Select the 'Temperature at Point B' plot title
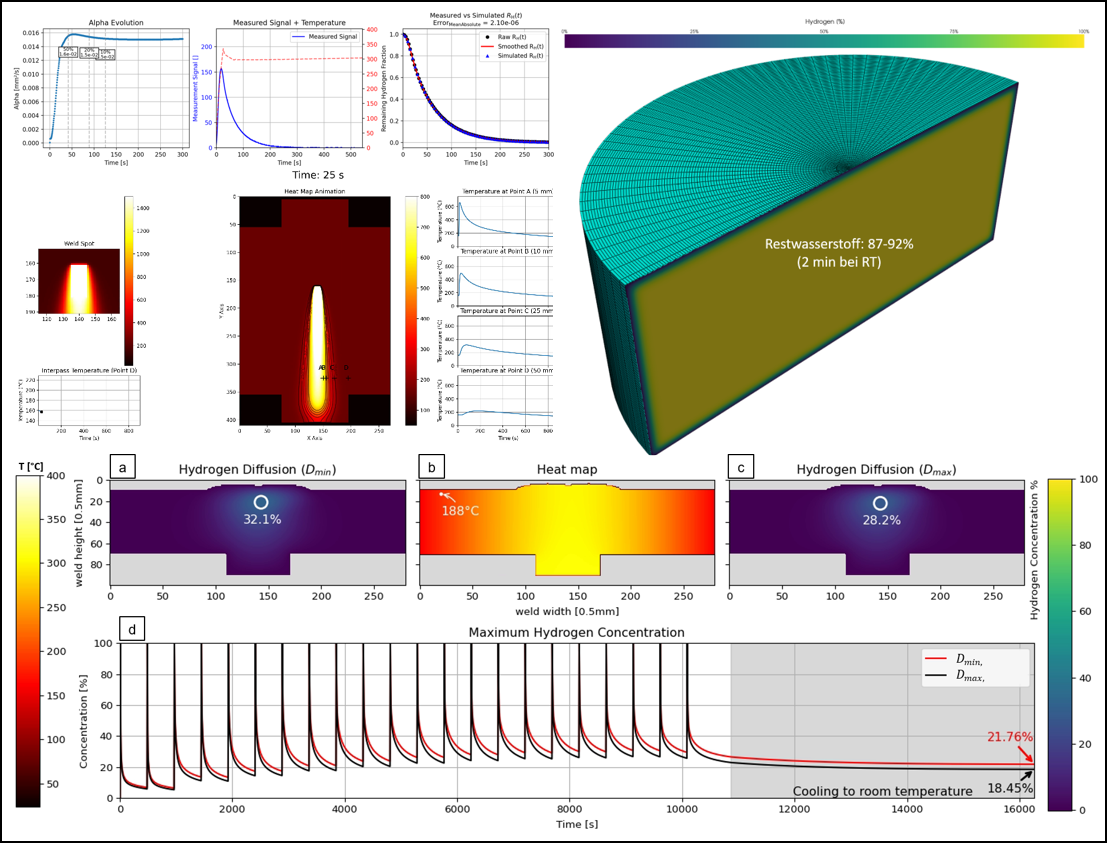The image size is (1107, 843). (x=505, y=251)
